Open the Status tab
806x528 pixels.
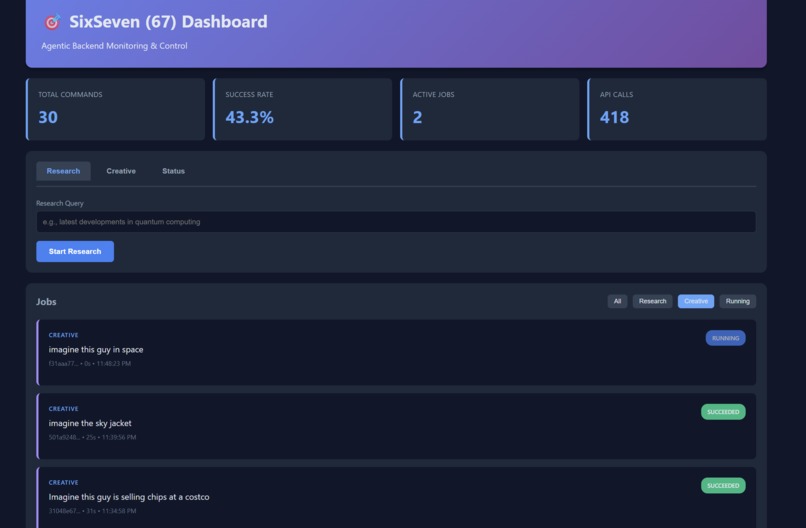click(x=173, y=171)
